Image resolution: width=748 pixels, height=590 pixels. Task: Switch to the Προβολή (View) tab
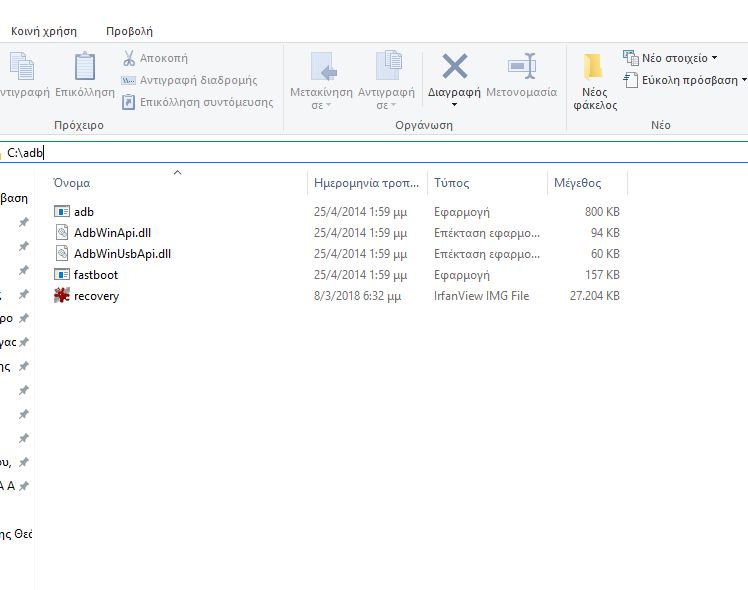coord(129,31)
